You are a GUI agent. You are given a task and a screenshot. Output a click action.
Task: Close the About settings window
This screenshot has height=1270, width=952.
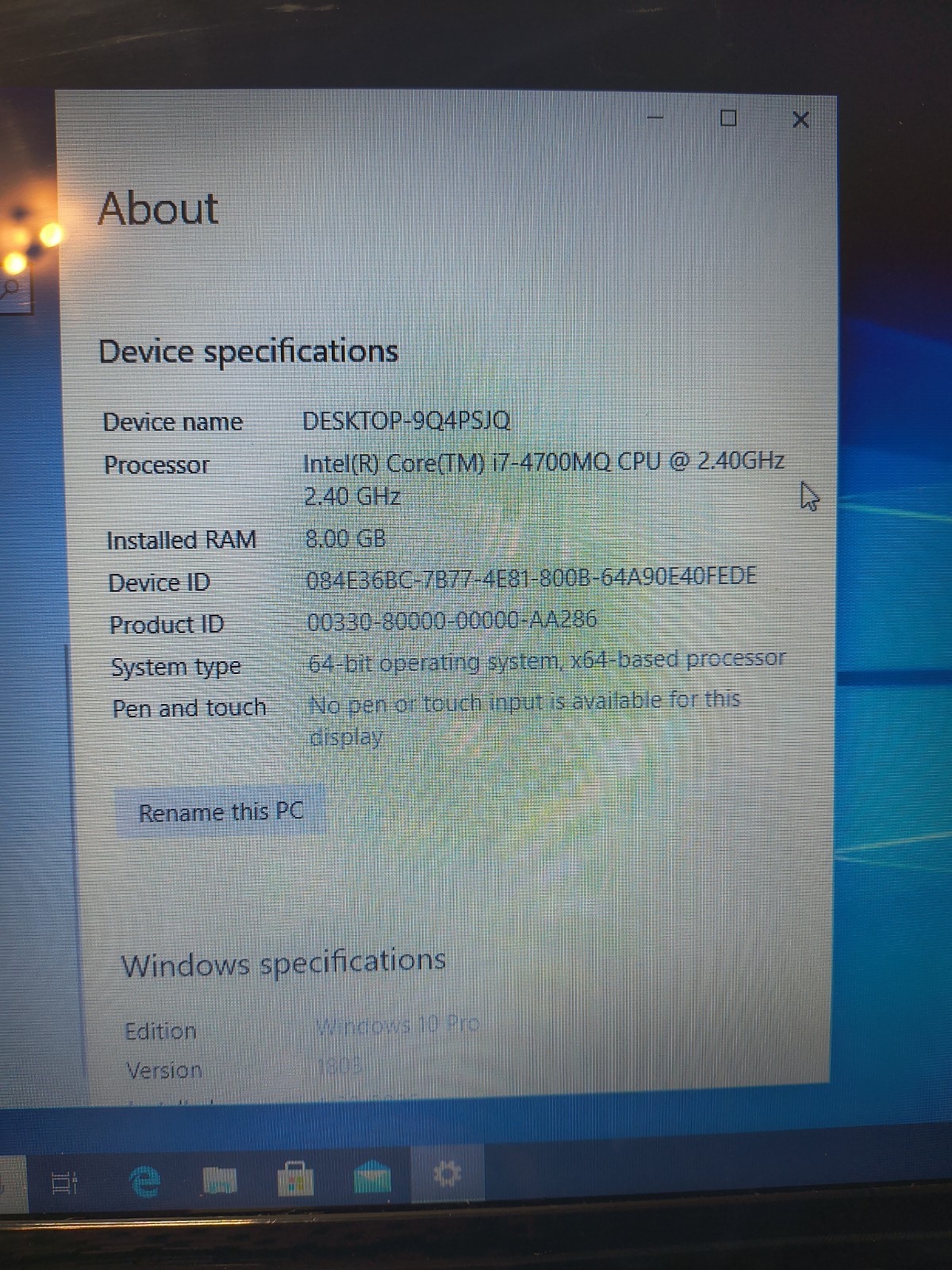800,120
